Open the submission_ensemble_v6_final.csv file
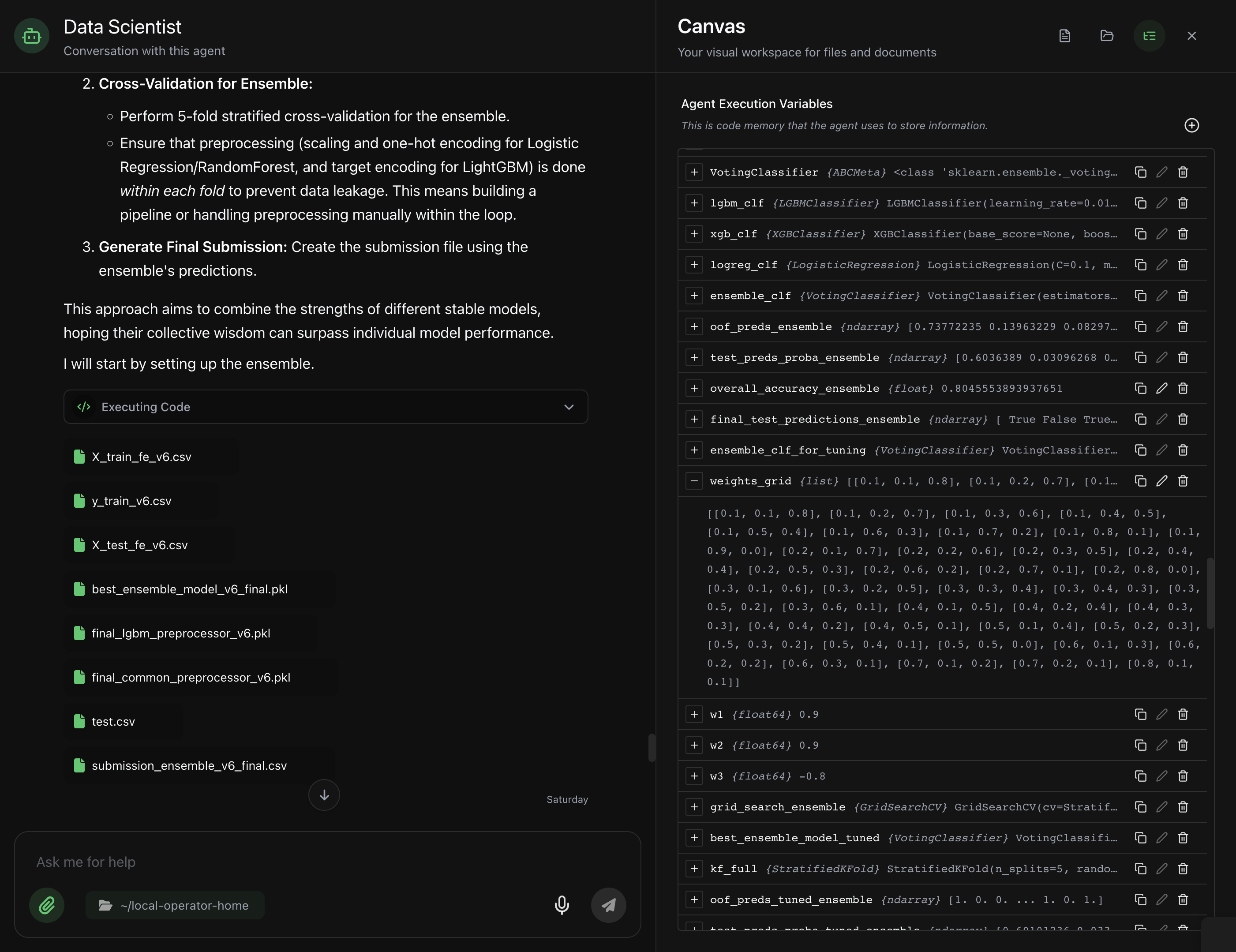The width and height of the screenshot is (1236, 952). point(188,765)
